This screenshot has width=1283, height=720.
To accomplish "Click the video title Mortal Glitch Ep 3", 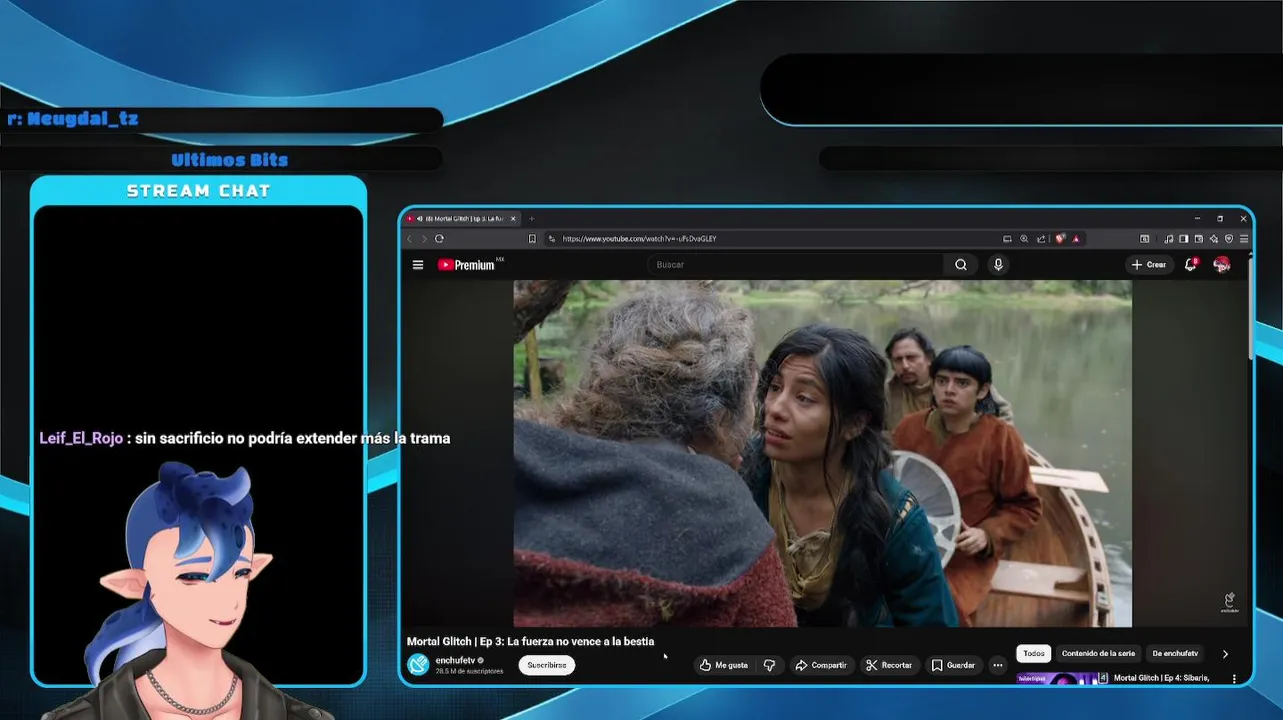I will [x=530, y=641].
